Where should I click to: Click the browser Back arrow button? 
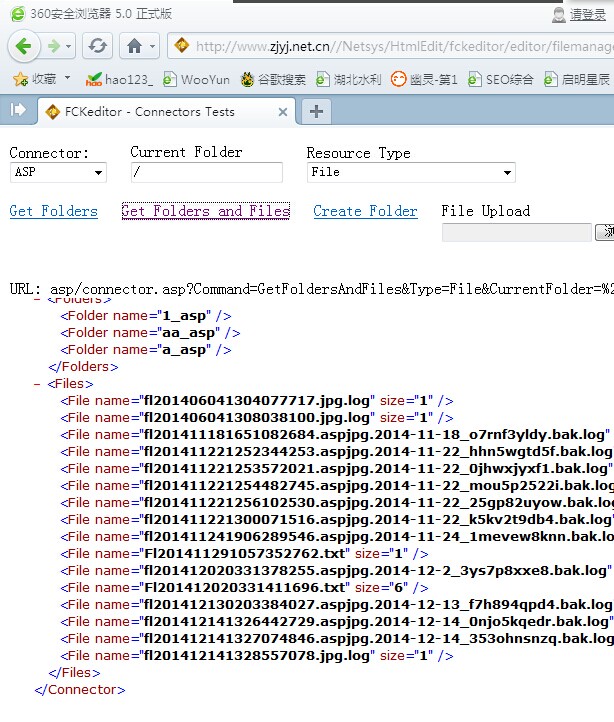pyautogui.click(x=23, y=46)
